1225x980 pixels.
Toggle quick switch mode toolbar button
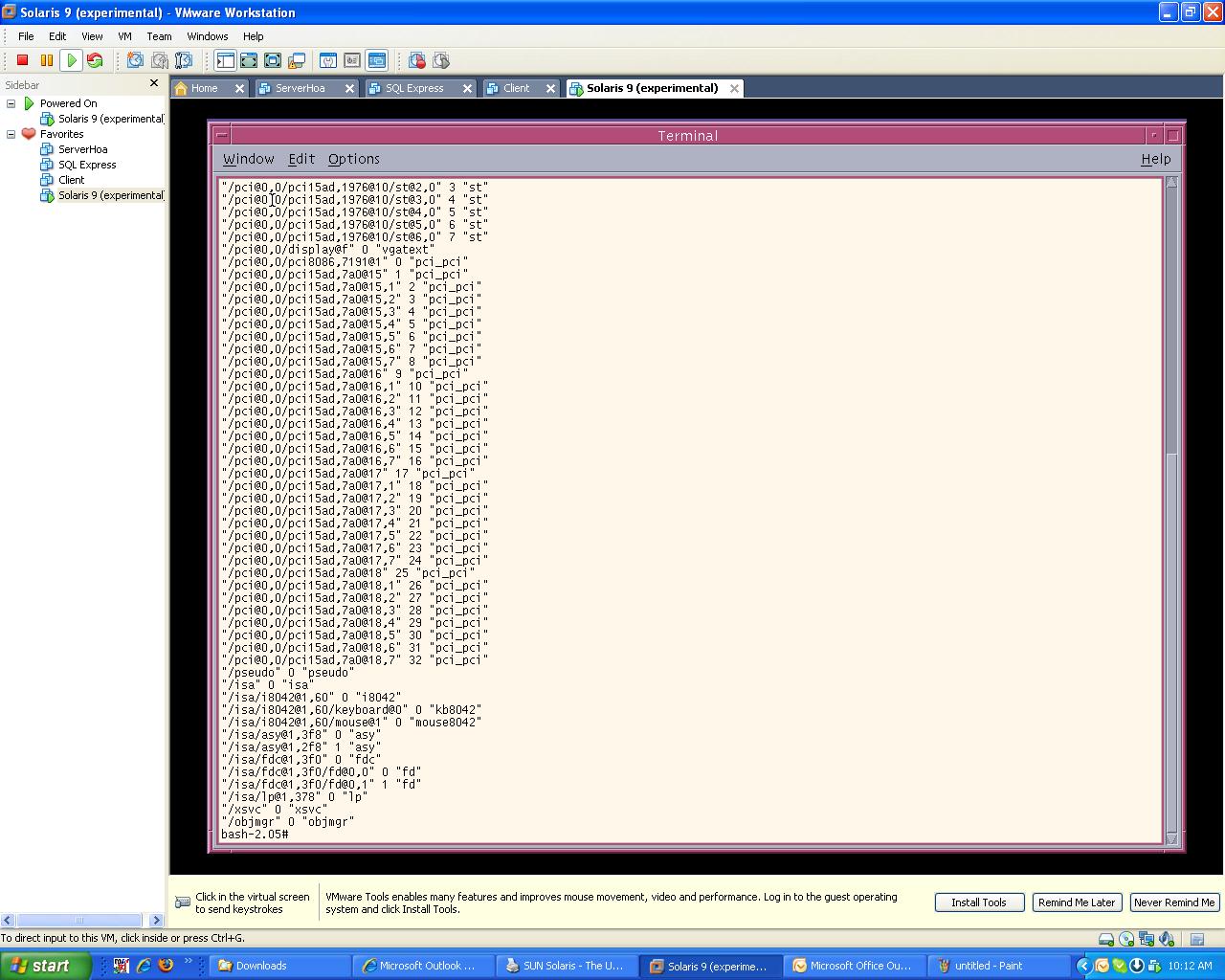tap(273, 60)
